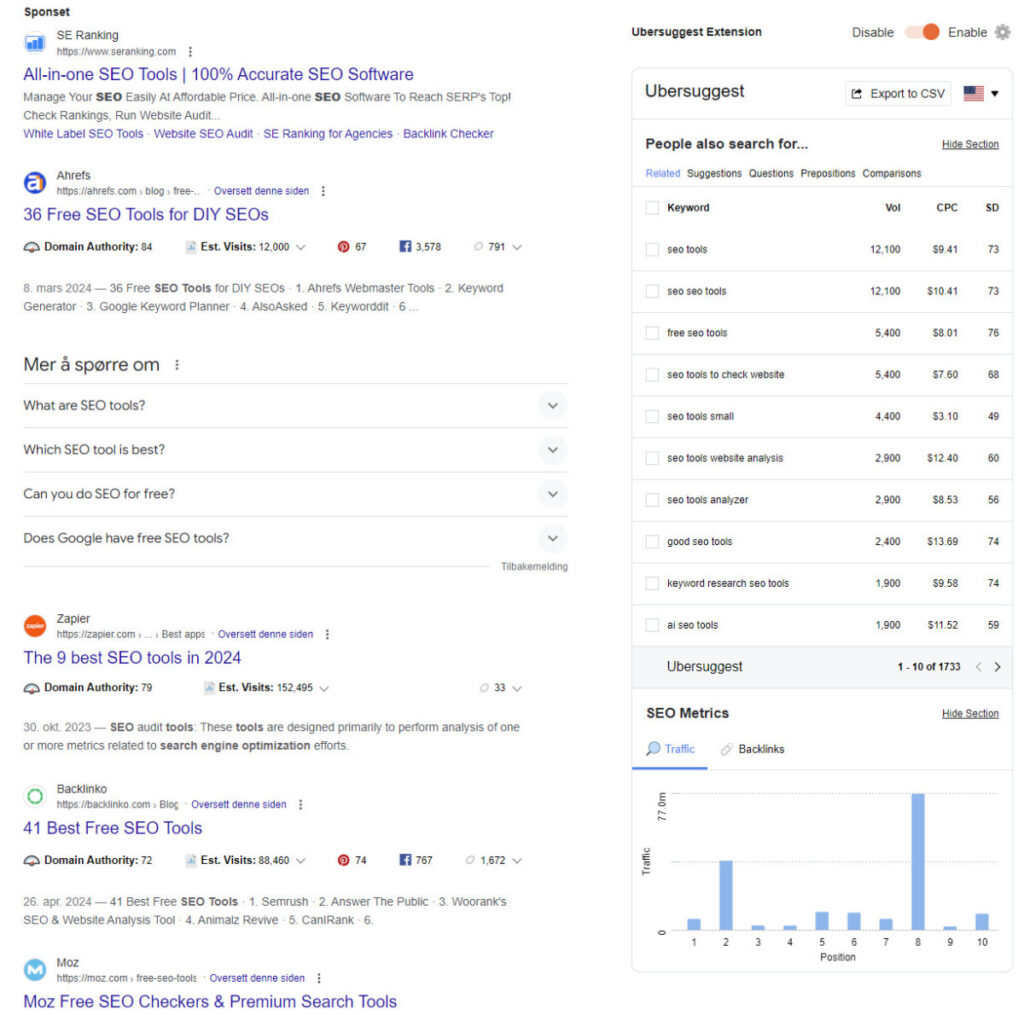Expand Backlinko Est. Visits 88,460 dropdown
This screenshot has width=1024, height=1015.
(x=301, y=862)
